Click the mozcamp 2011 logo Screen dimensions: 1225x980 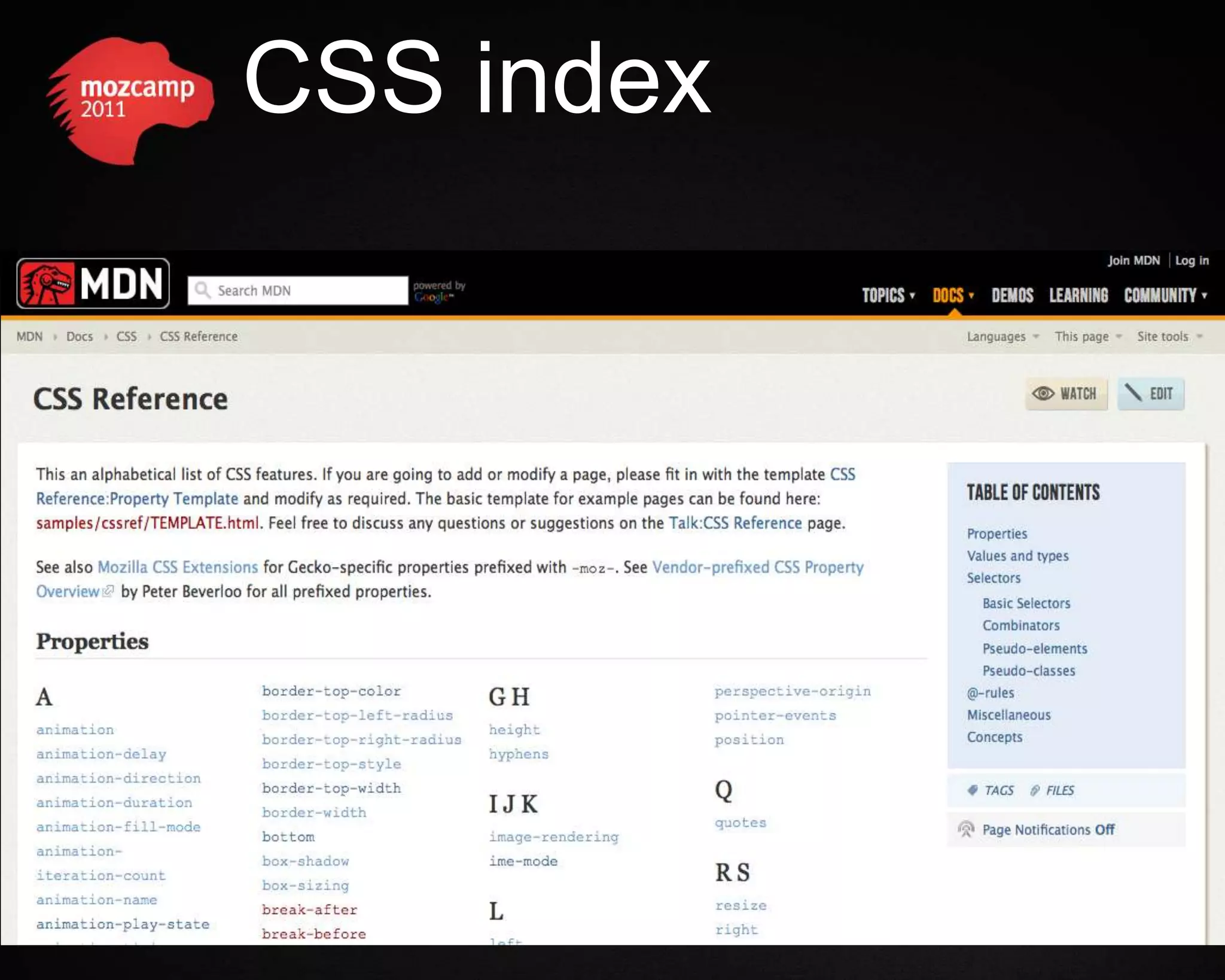click(130, 101)
